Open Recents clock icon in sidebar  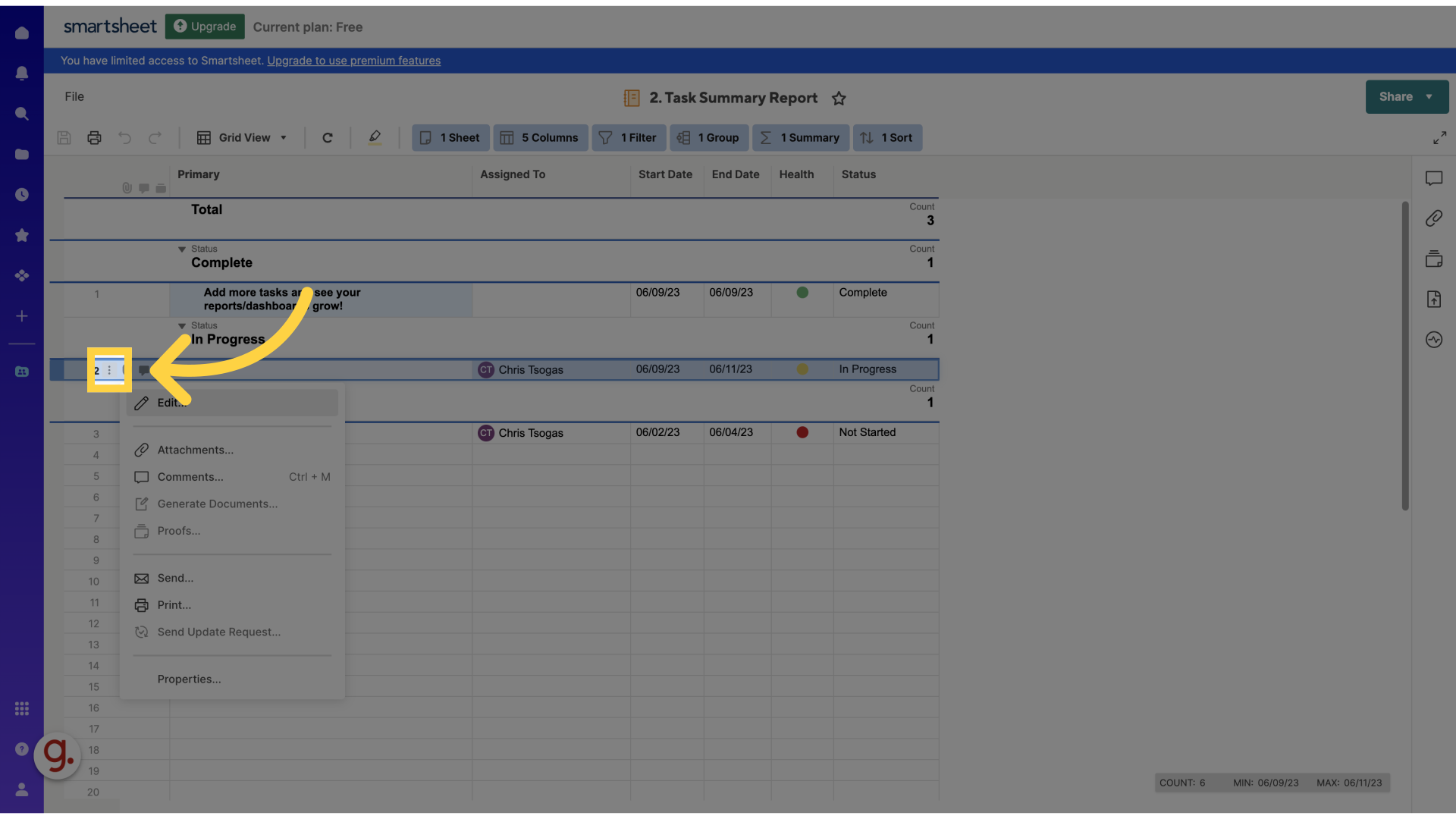pos(22,195)
